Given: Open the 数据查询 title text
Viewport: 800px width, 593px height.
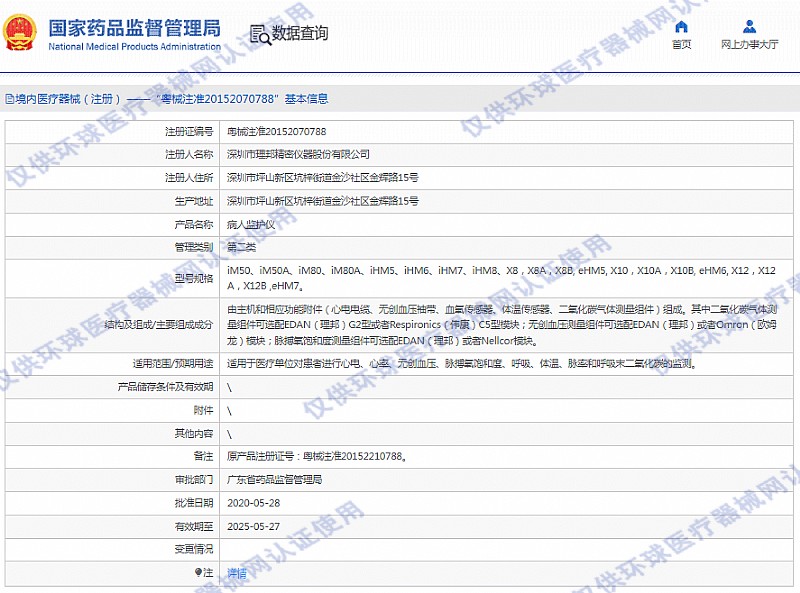Looking at the screenshot, I should (299, 33).
